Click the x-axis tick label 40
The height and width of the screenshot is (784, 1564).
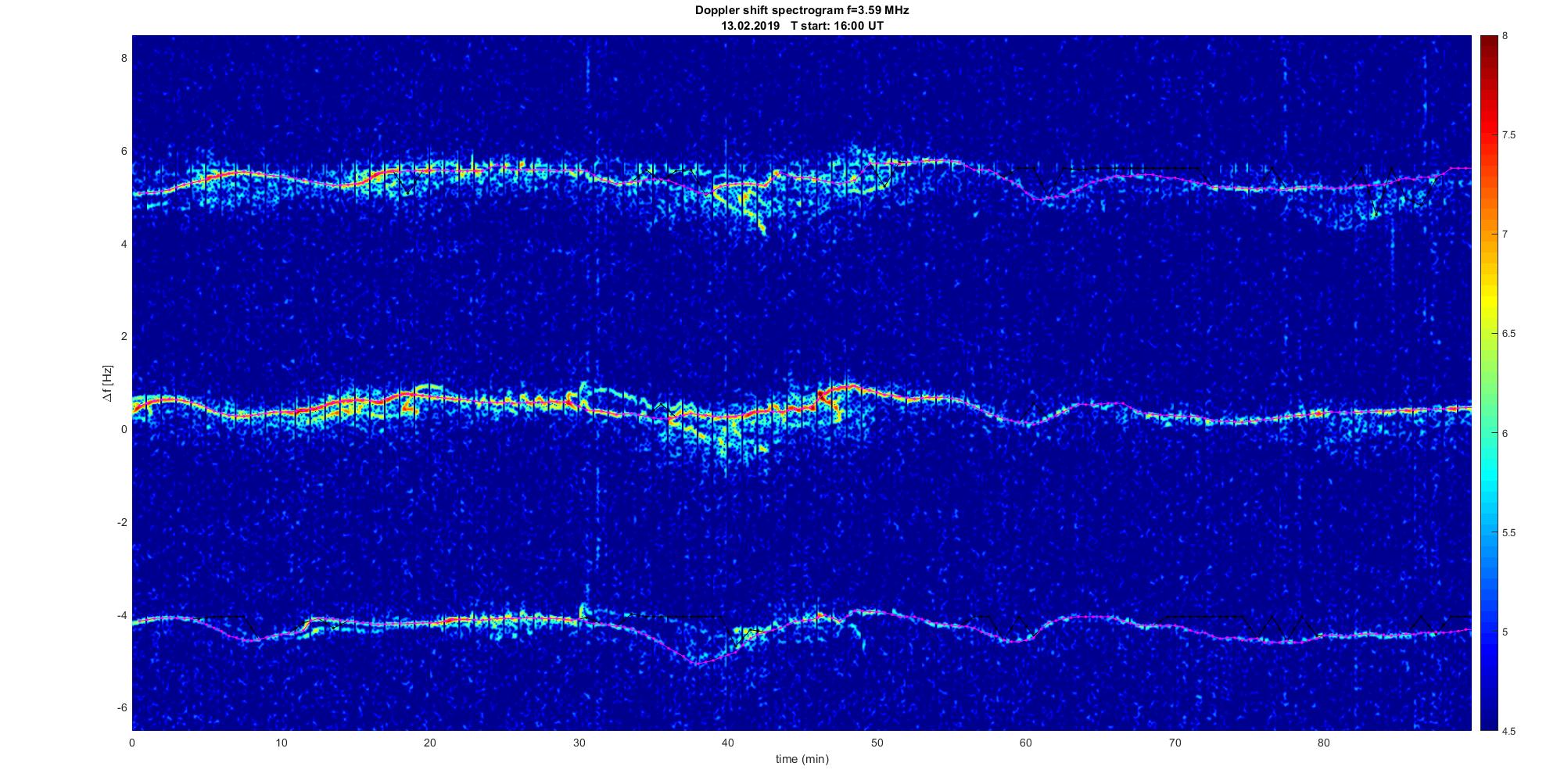727,742
